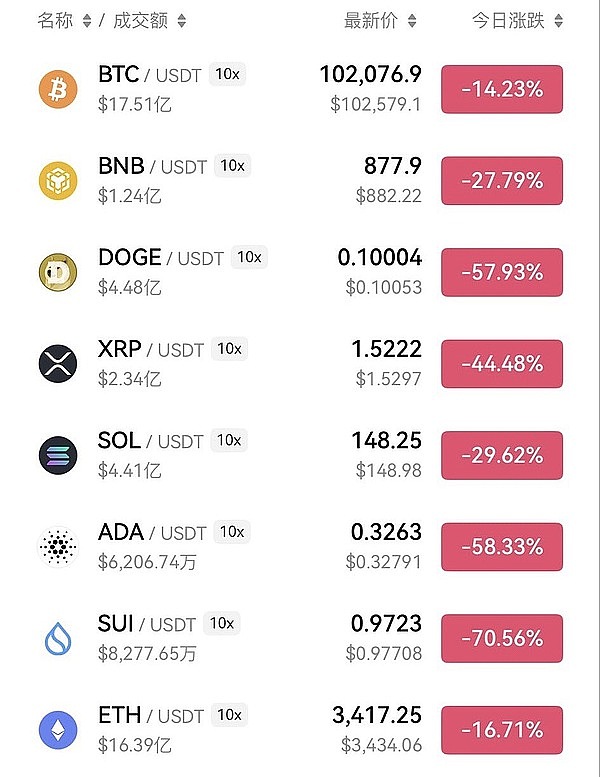Viewport: 600px width, 777px height.
Task: Open the XRP / USDT pair
Action: pos(150,349)
